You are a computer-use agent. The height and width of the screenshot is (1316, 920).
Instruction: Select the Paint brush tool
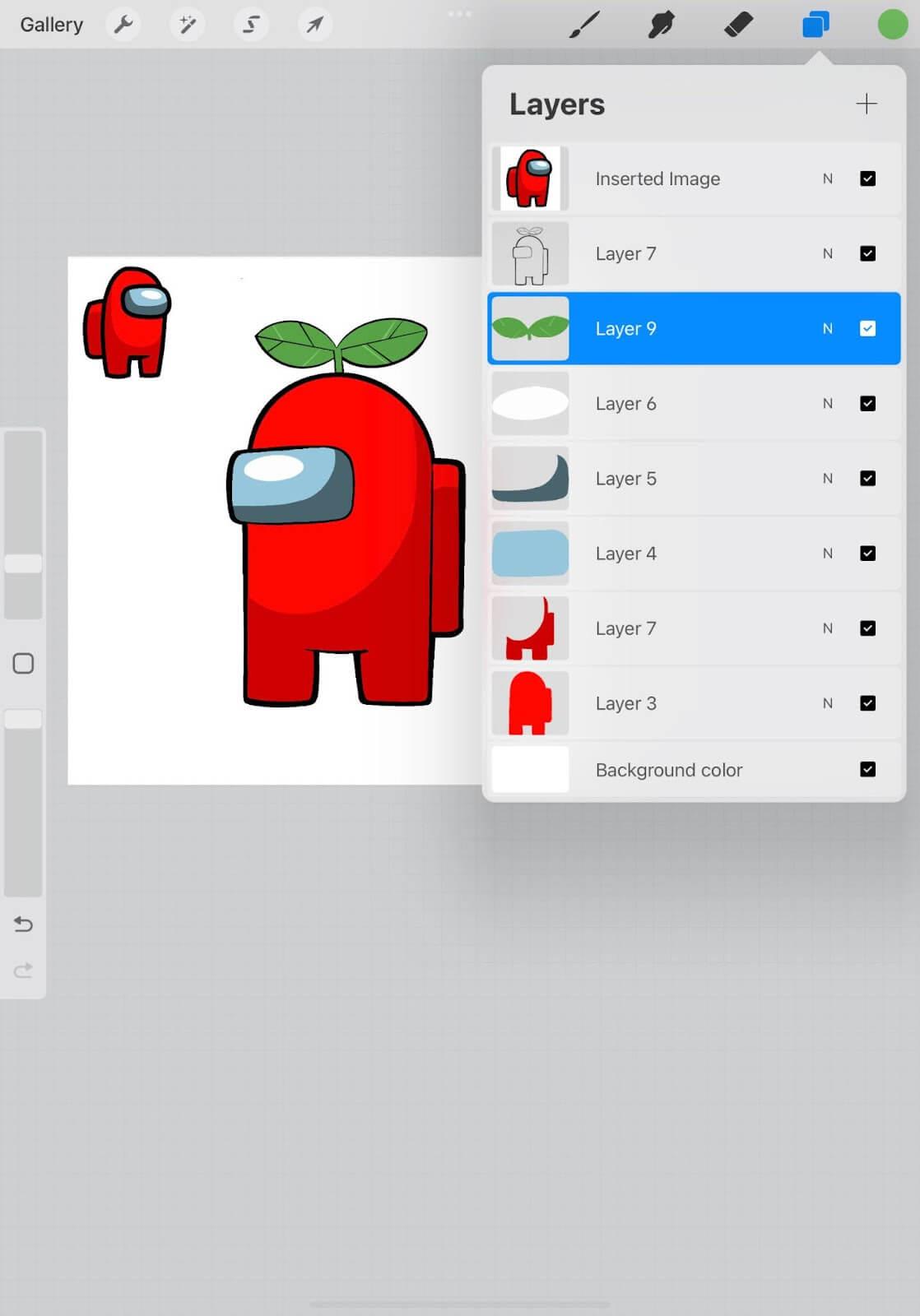tap(584, 25)
